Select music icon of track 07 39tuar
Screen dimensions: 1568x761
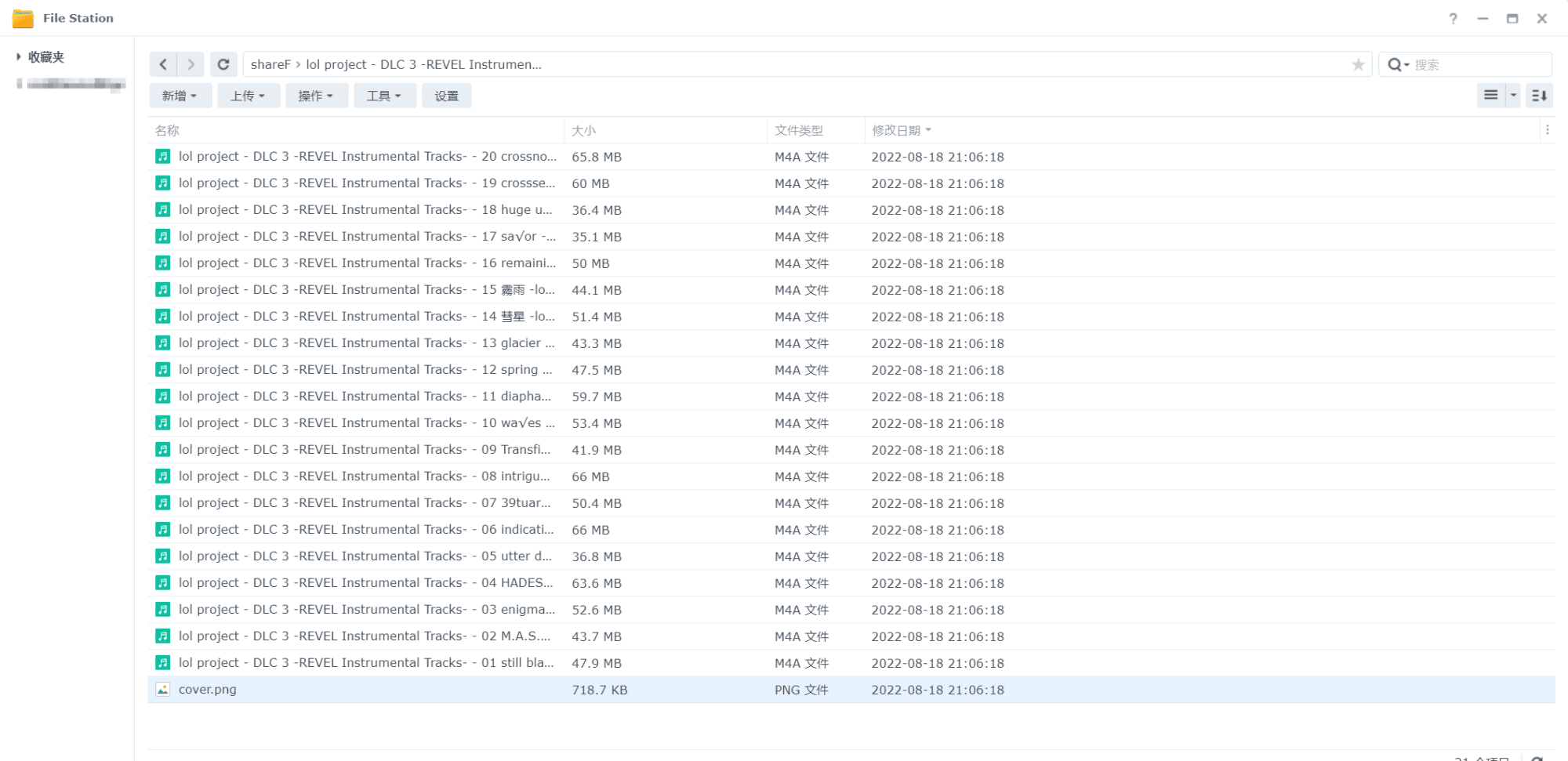tap(162, 503)
